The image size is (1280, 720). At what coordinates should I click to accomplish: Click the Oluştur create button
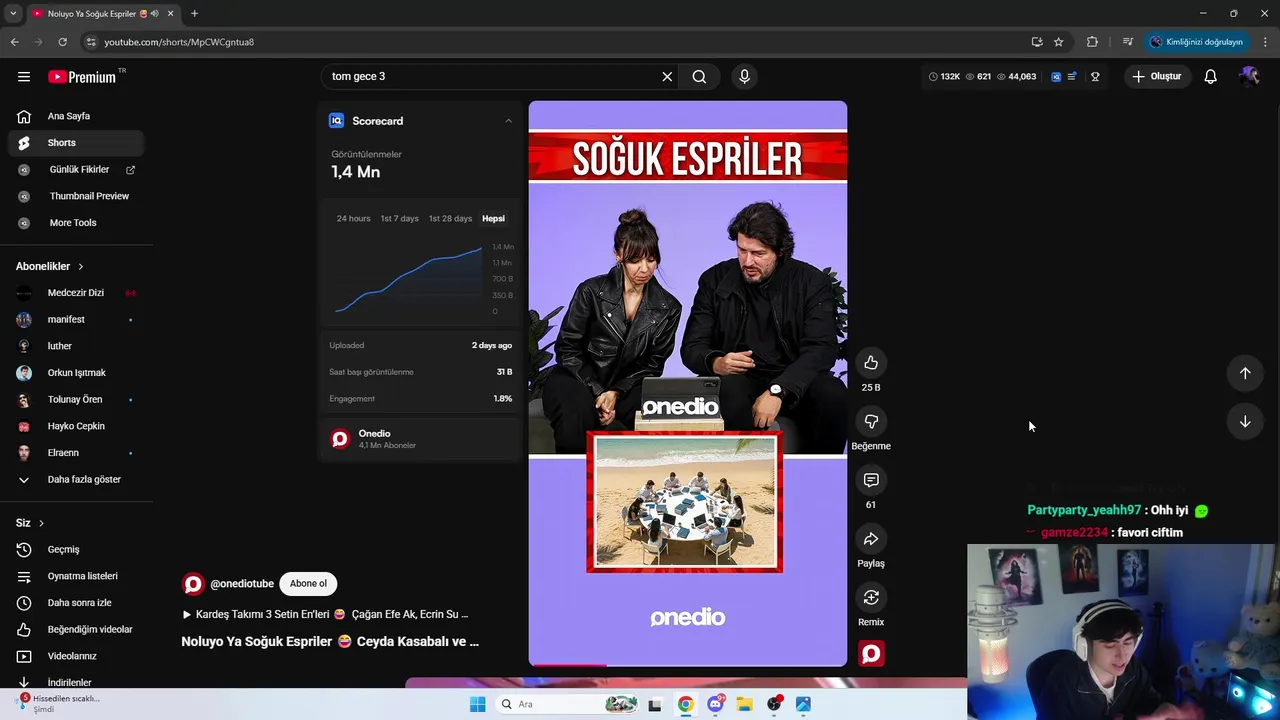click(x=1157, y=77)
